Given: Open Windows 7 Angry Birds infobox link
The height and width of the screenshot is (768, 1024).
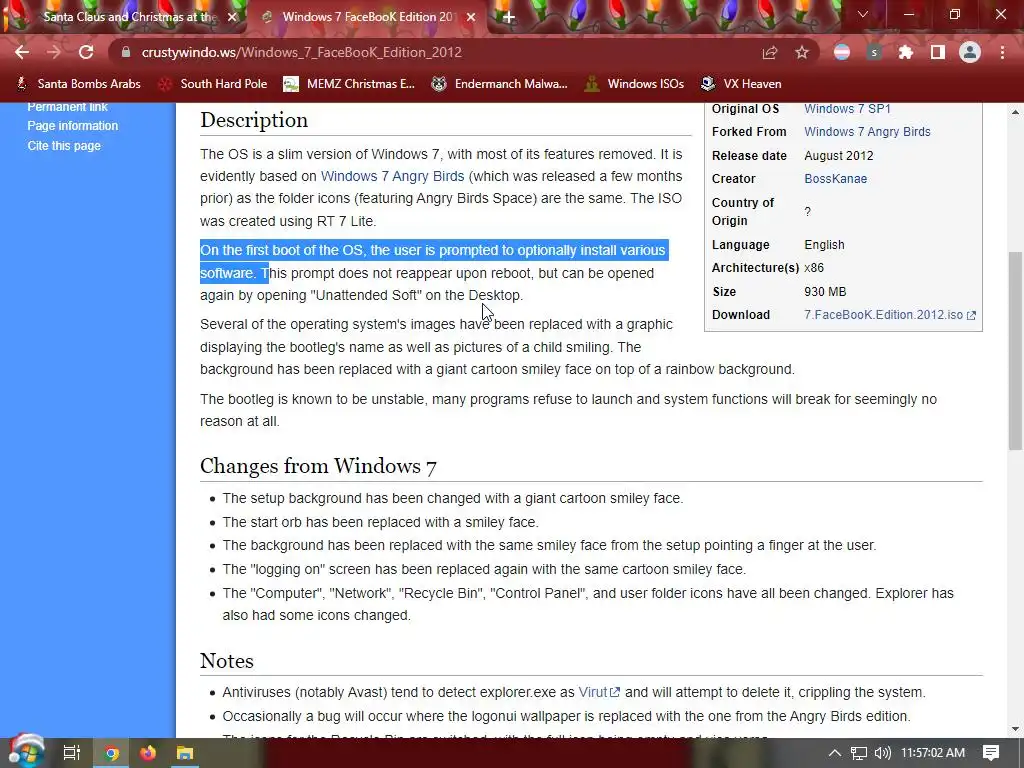Looking at the screenshot, I should click(x=867, y=131).
